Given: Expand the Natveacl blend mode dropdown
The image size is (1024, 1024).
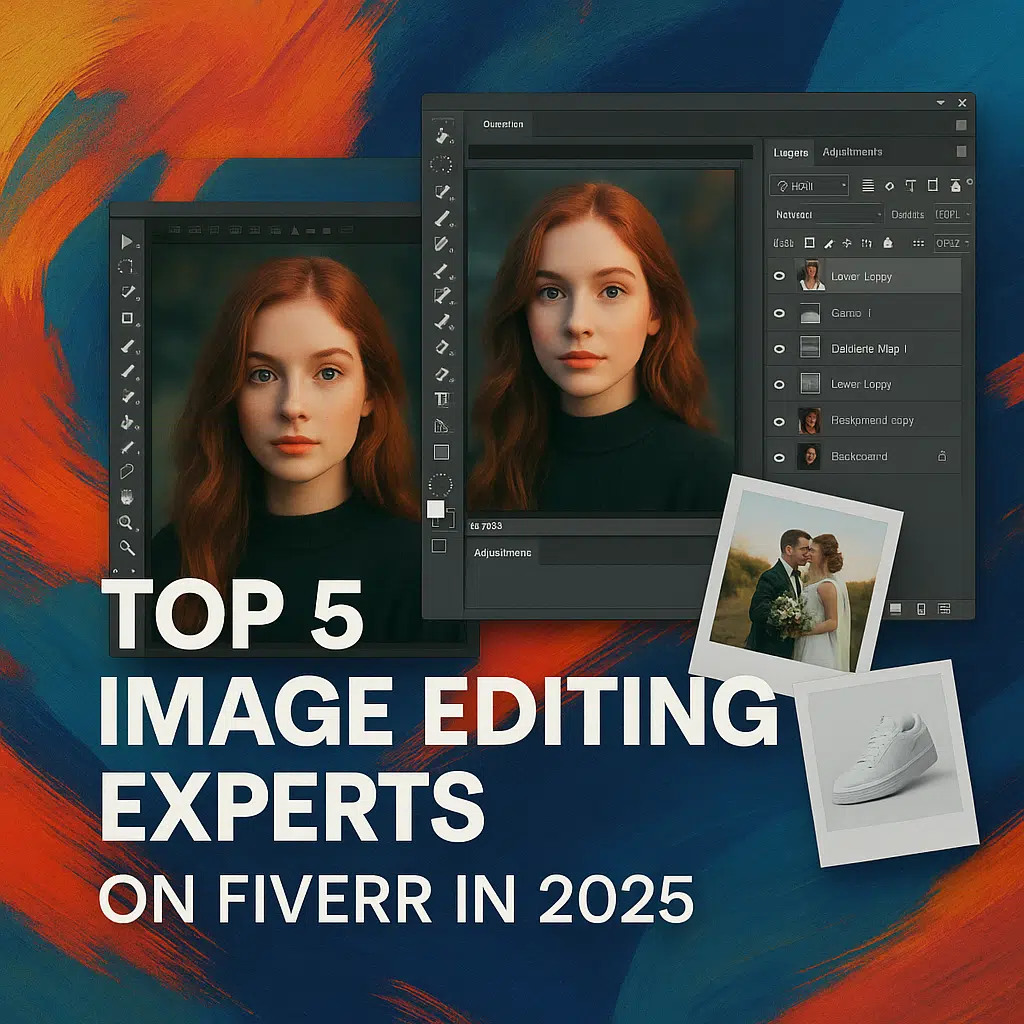Looking at the screenshot, I should point(828,214).
